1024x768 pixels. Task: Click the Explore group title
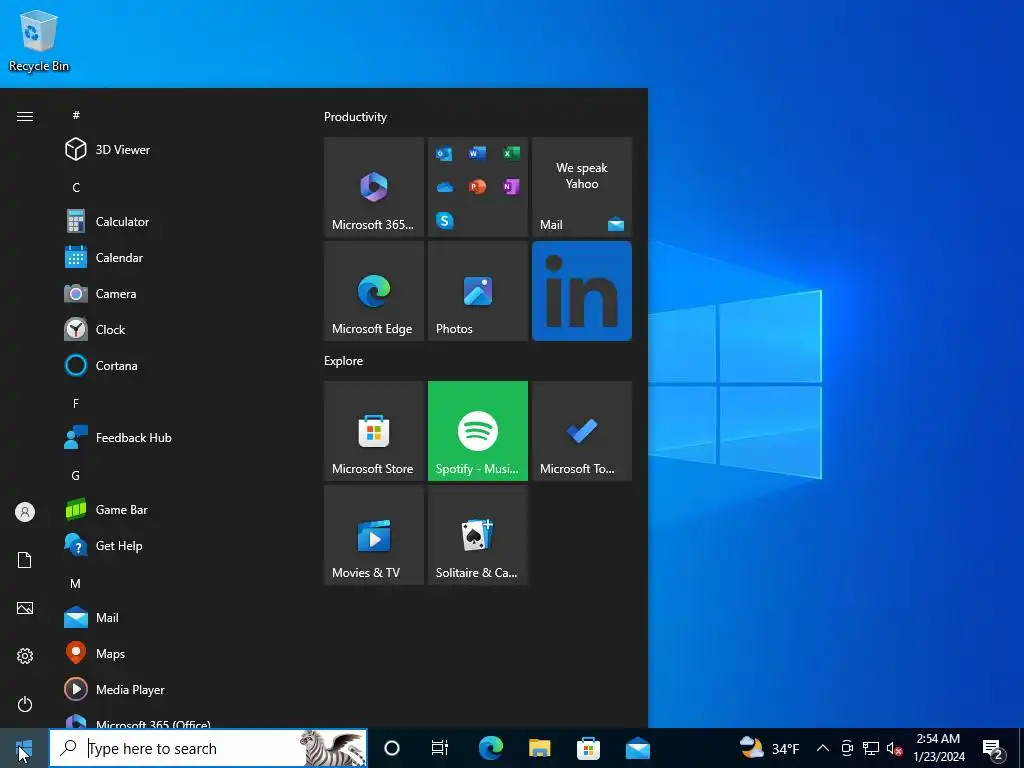point(344,360)
